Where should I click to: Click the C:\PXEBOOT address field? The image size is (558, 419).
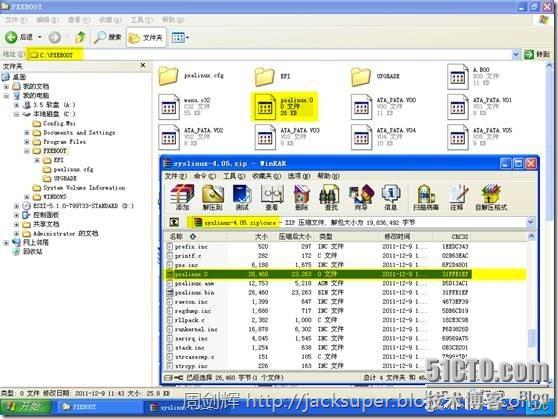click(x=269, y=54)
